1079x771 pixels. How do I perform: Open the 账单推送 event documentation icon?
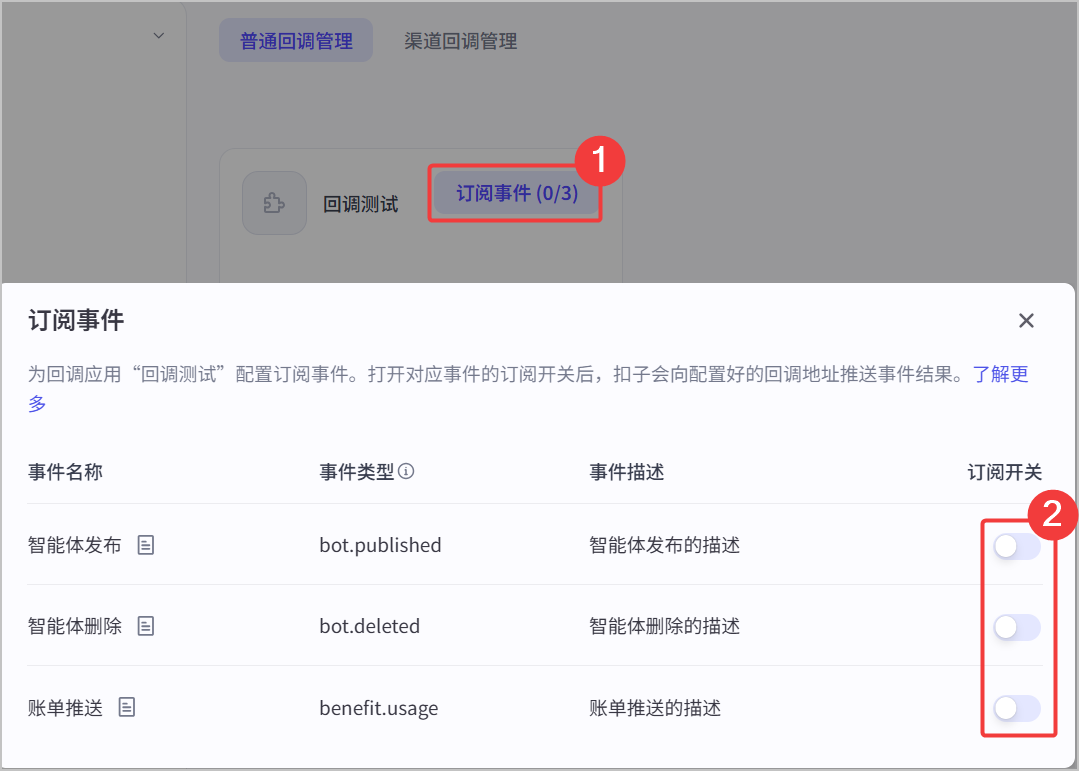click(x=127, y=707)
